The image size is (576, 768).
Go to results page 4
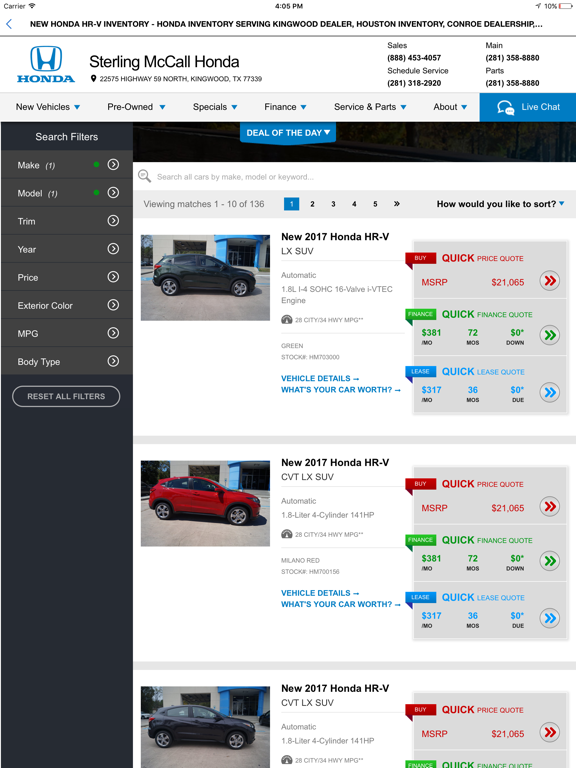(x=354, y=204)
